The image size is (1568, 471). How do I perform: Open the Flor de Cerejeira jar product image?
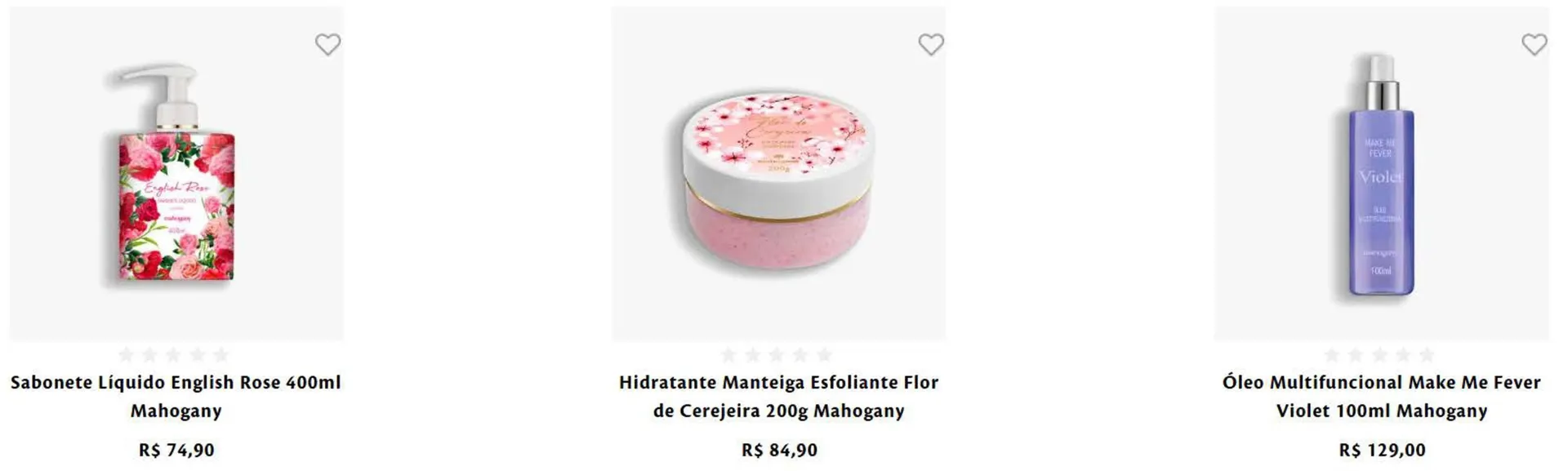pyautogui.click(x=779, y=173)
